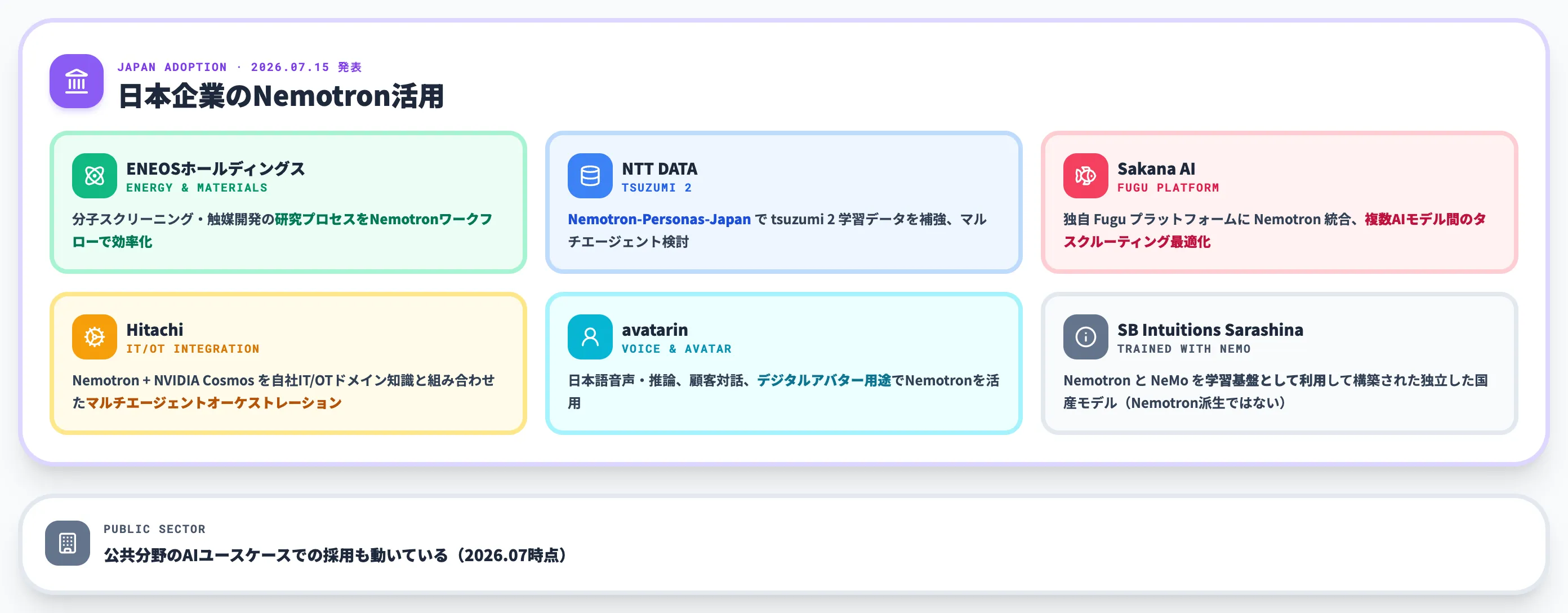Click the purple bank building header icon
1568x613 pixels.
(x=76, y=81)
